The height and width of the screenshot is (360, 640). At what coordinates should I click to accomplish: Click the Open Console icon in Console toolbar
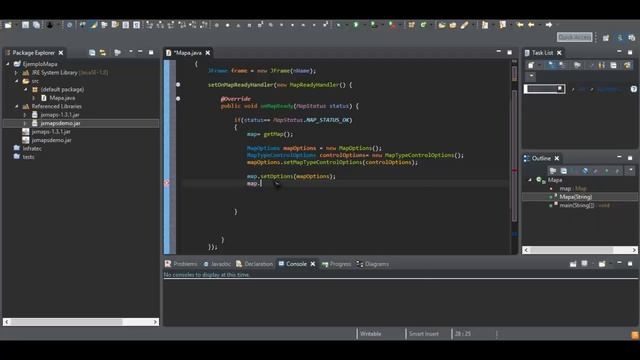pyautogui.click(x=602, y=264)
